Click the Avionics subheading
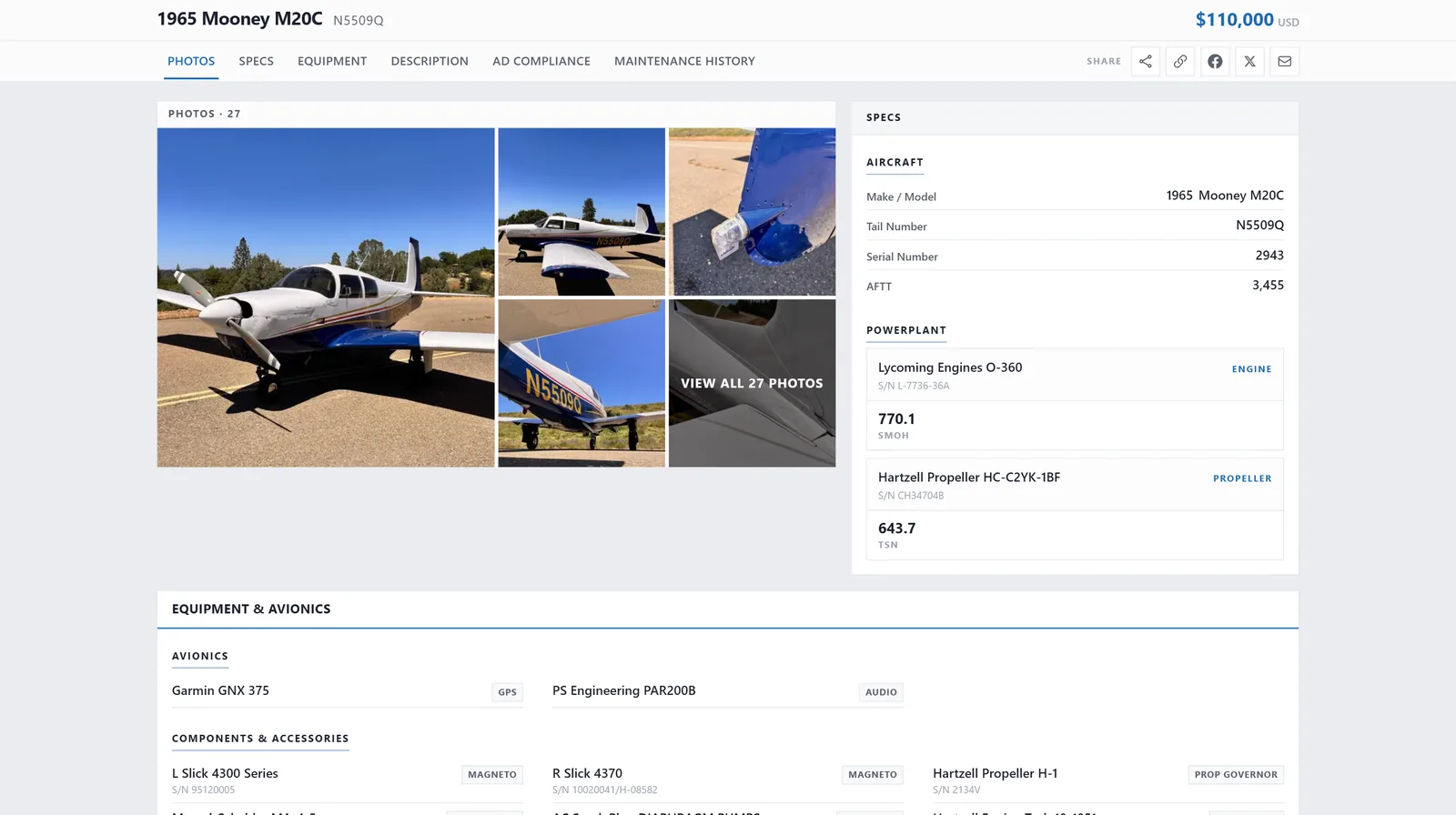 [200, 656]
